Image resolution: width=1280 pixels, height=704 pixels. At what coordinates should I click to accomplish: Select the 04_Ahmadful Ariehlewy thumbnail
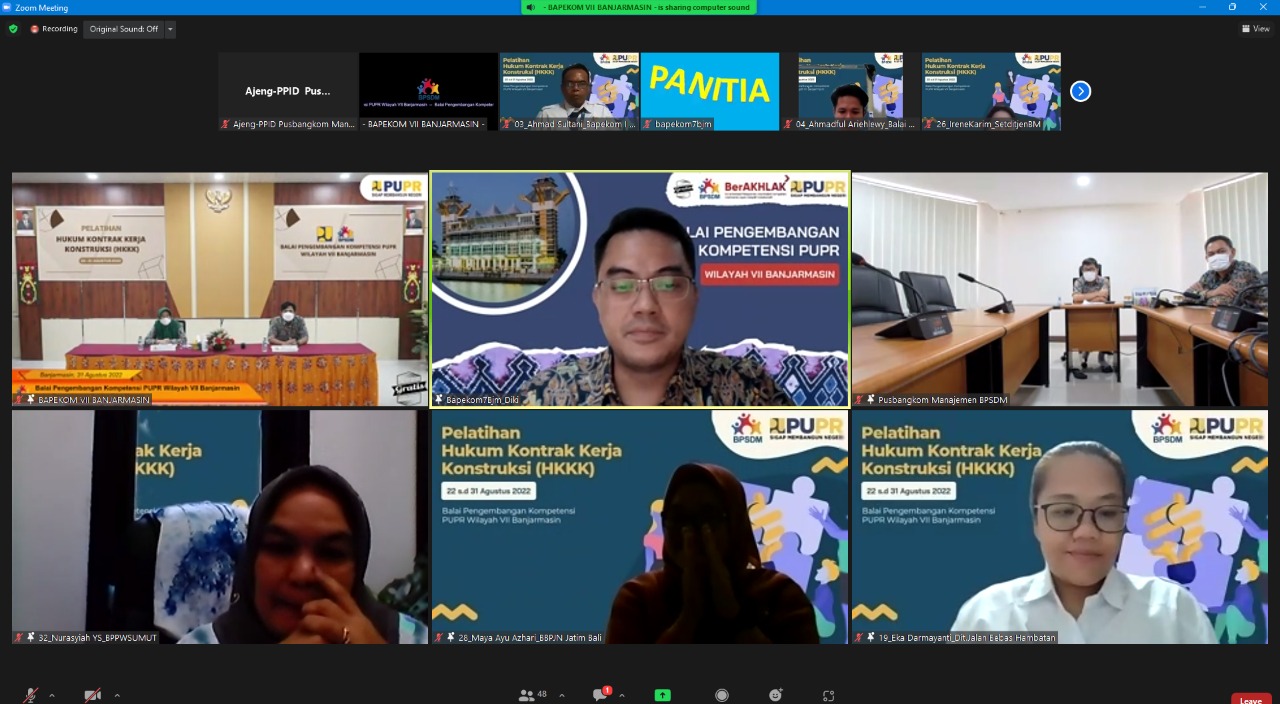[851, 91]
